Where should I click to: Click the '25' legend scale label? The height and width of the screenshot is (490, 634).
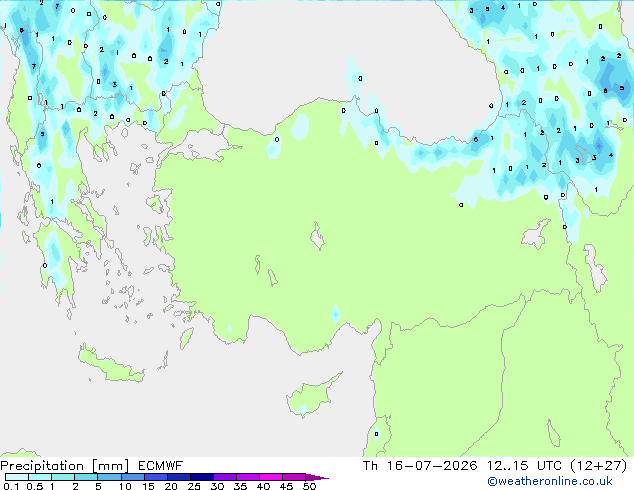coord(194,486)
